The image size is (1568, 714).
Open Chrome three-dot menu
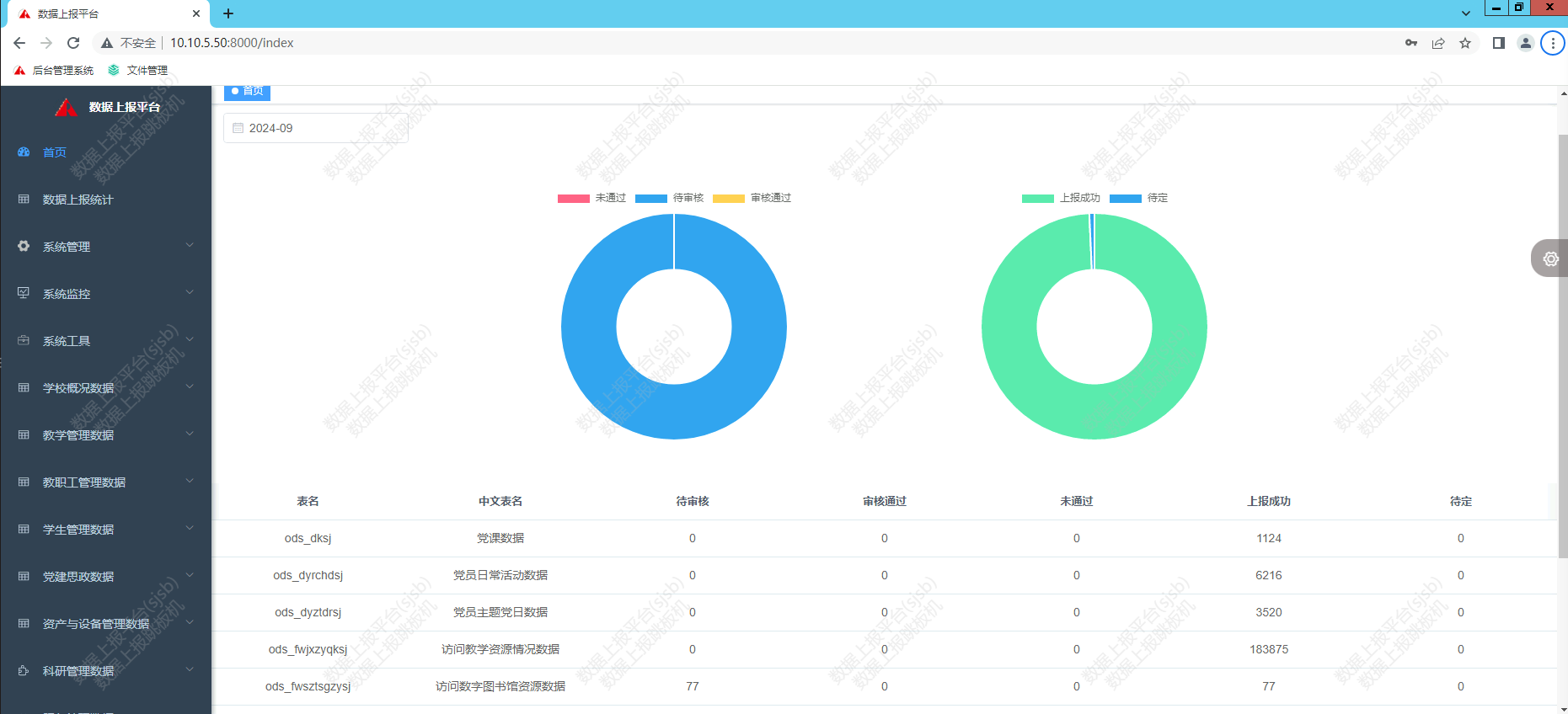(1553, 43)
